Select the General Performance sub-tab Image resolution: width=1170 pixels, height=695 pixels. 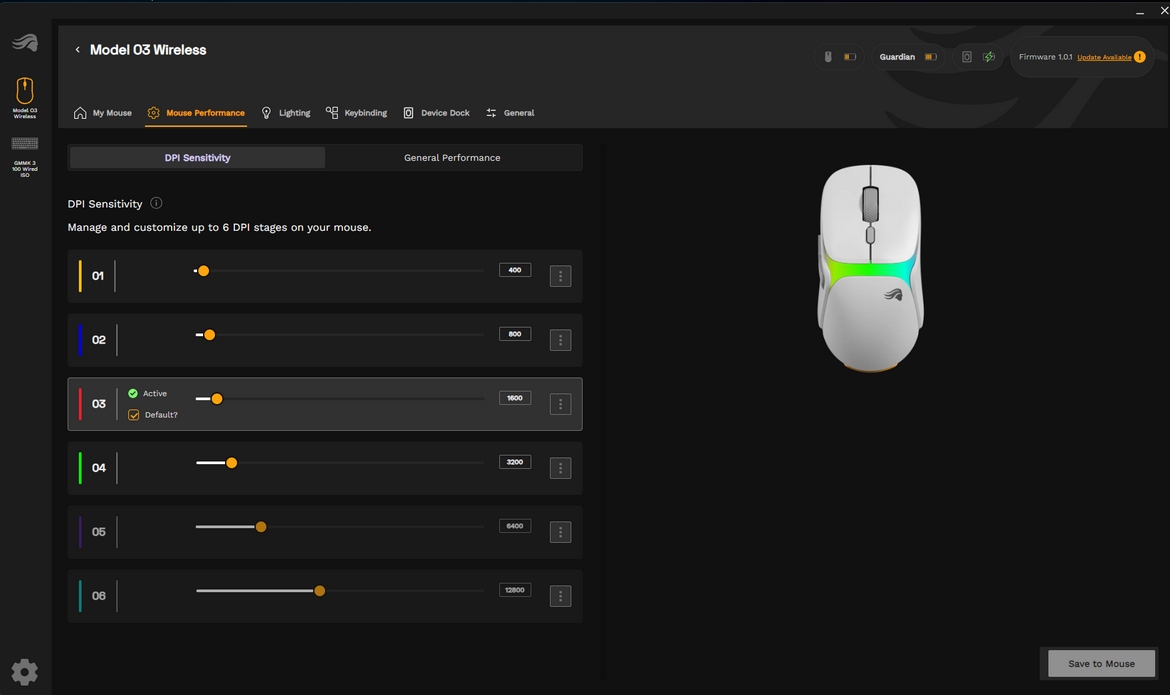(452, 158)
